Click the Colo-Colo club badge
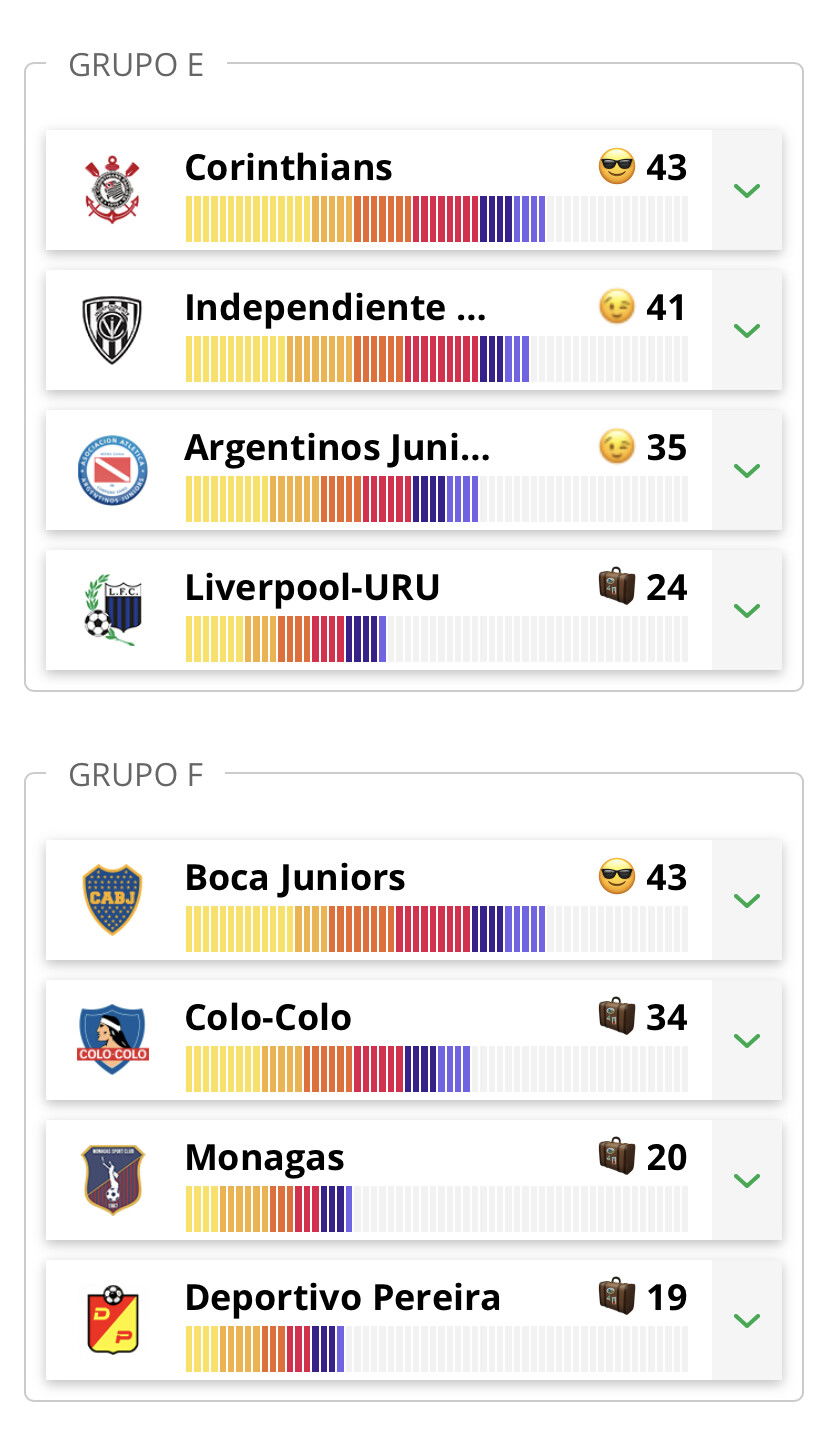This screenshot has height=1438, width=828. [x=112, y=1039]
